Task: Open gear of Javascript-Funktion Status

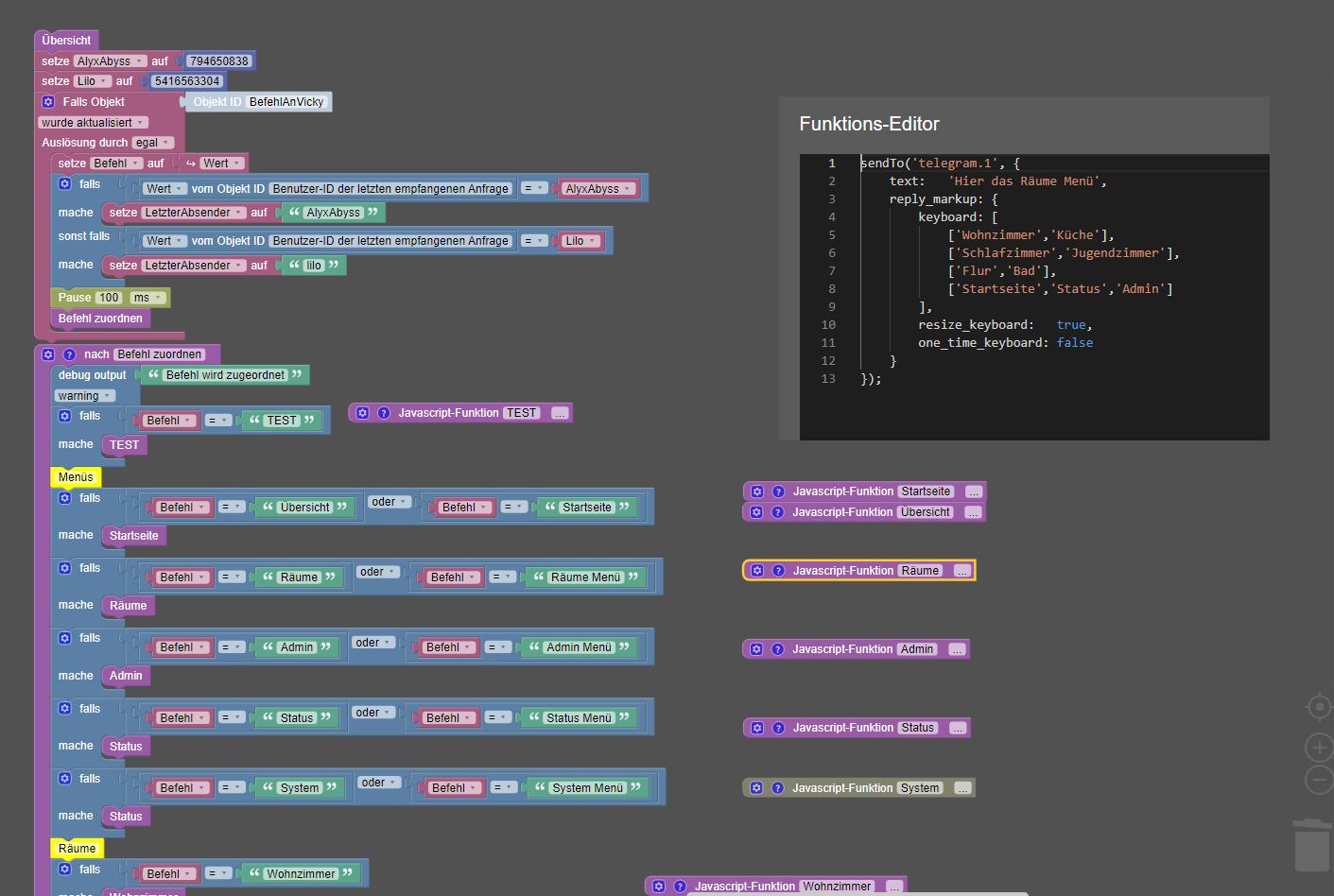Action: point(757,728)
